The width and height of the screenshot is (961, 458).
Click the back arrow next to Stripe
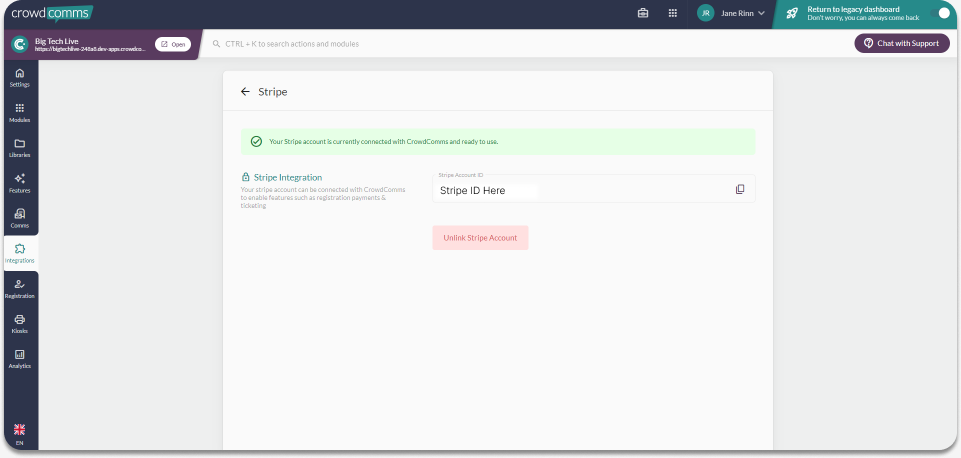[x=245, y=91]
